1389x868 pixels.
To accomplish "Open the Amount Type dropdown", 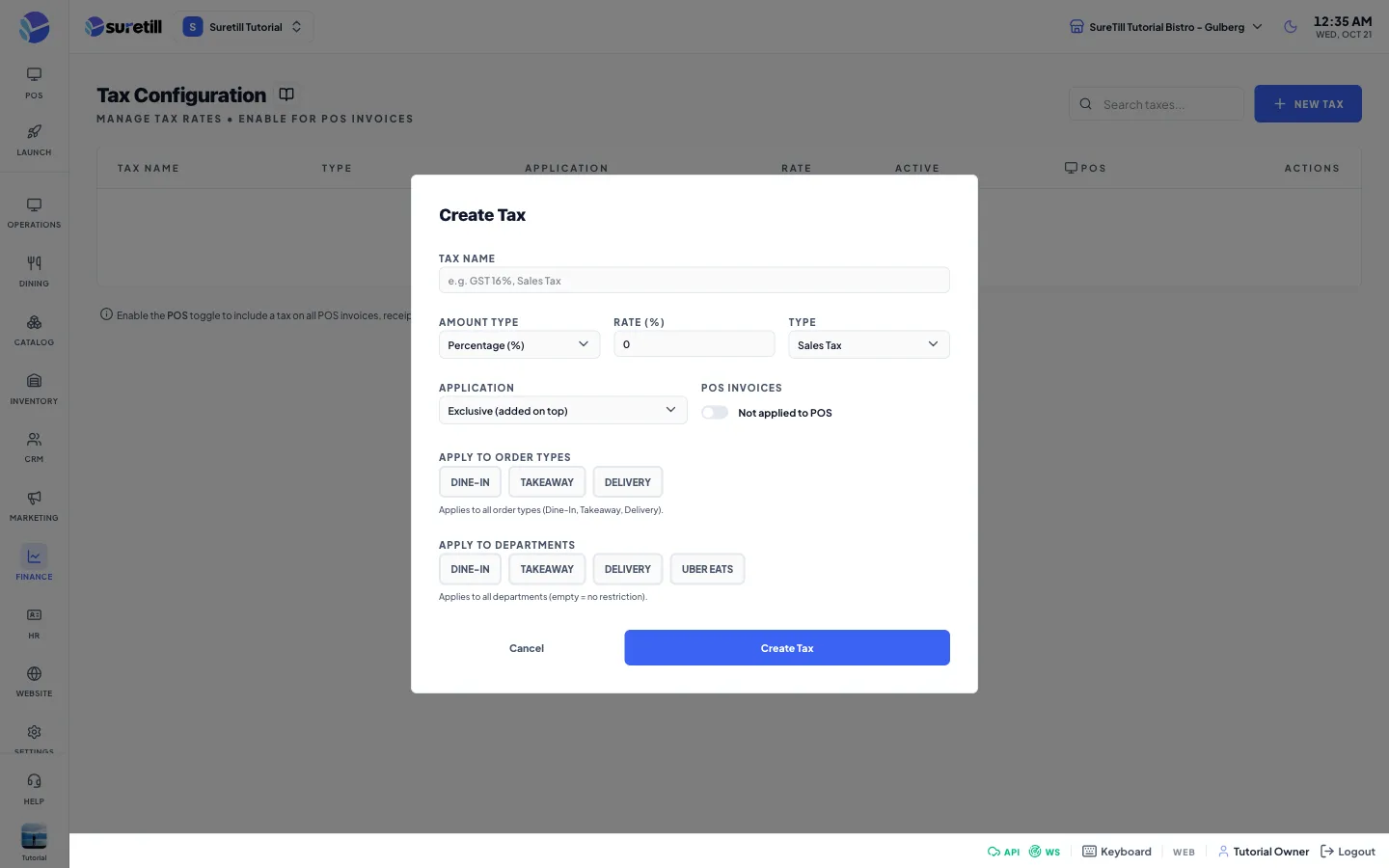I will [x=519, y=345].
